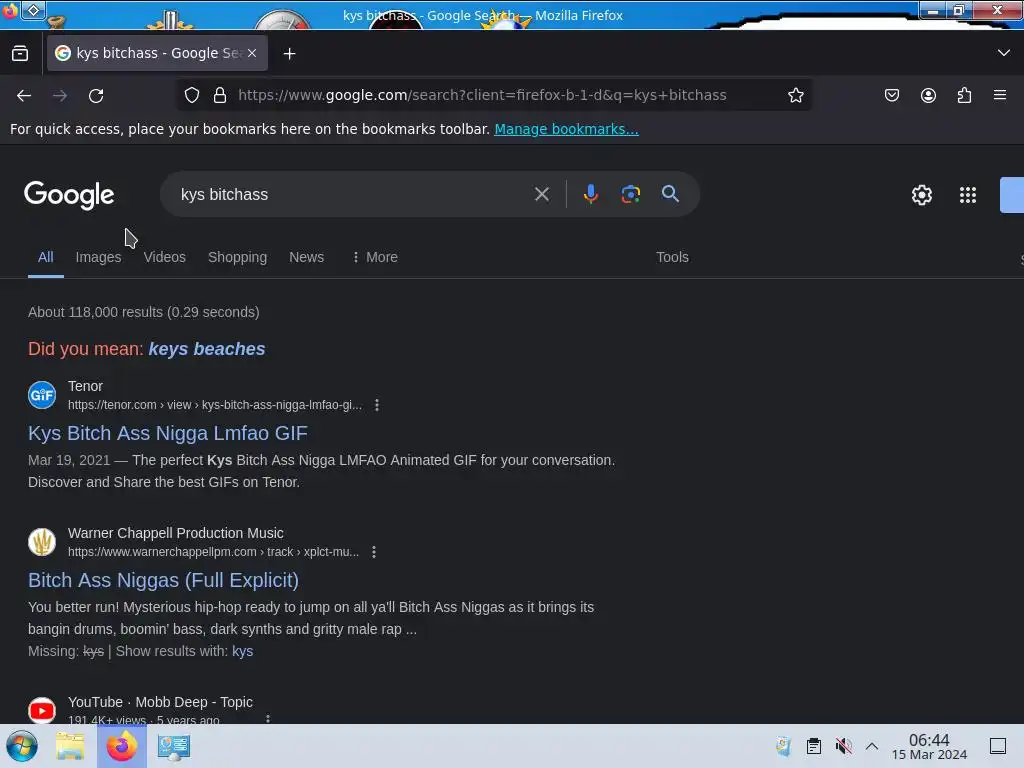Open the Start menu orb
The height and width of the screenshot is (768, 1024).
point(22,746)
